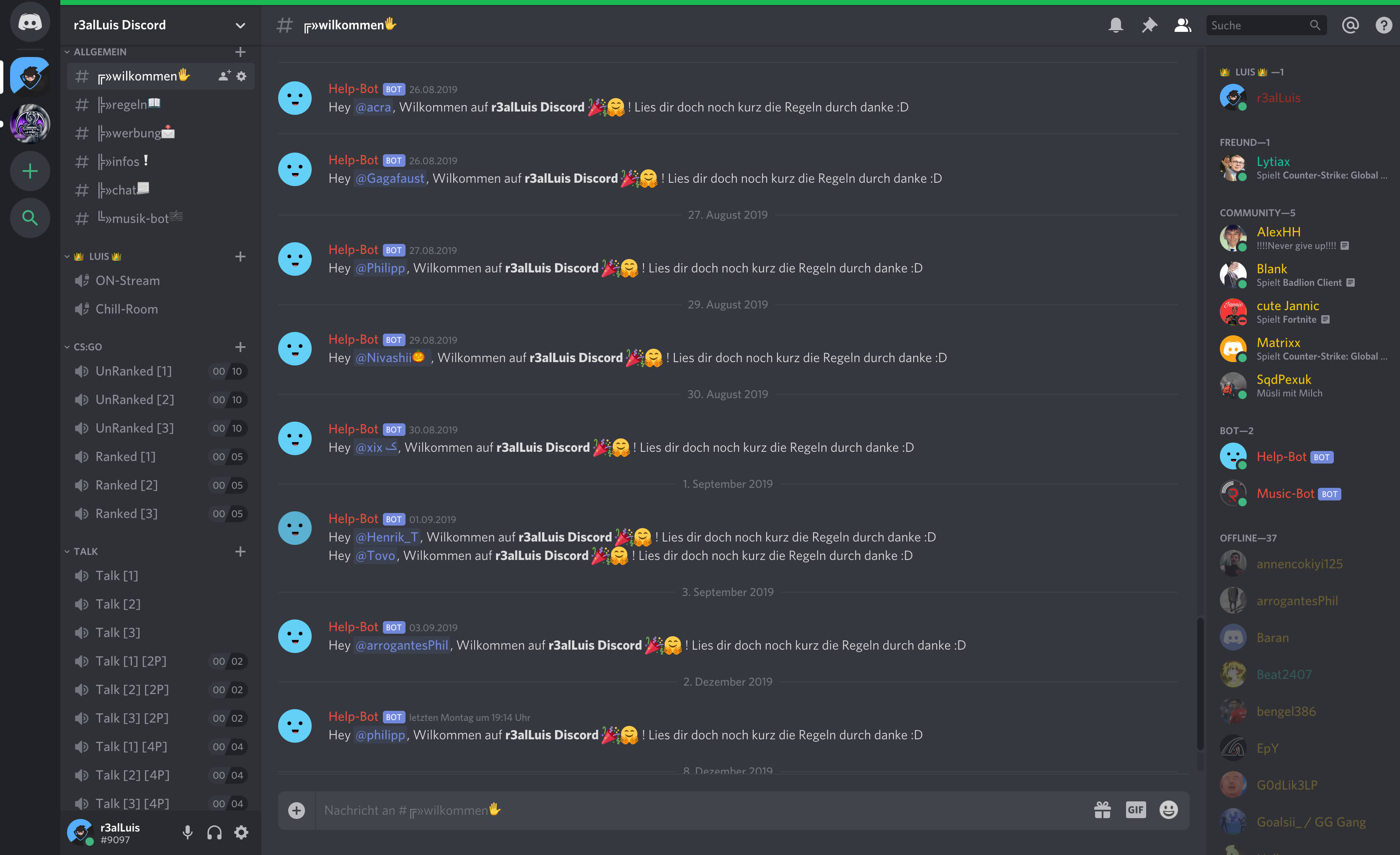Open the GIF picker
Screen dimensions: 1400x855
click(1136, 809)
